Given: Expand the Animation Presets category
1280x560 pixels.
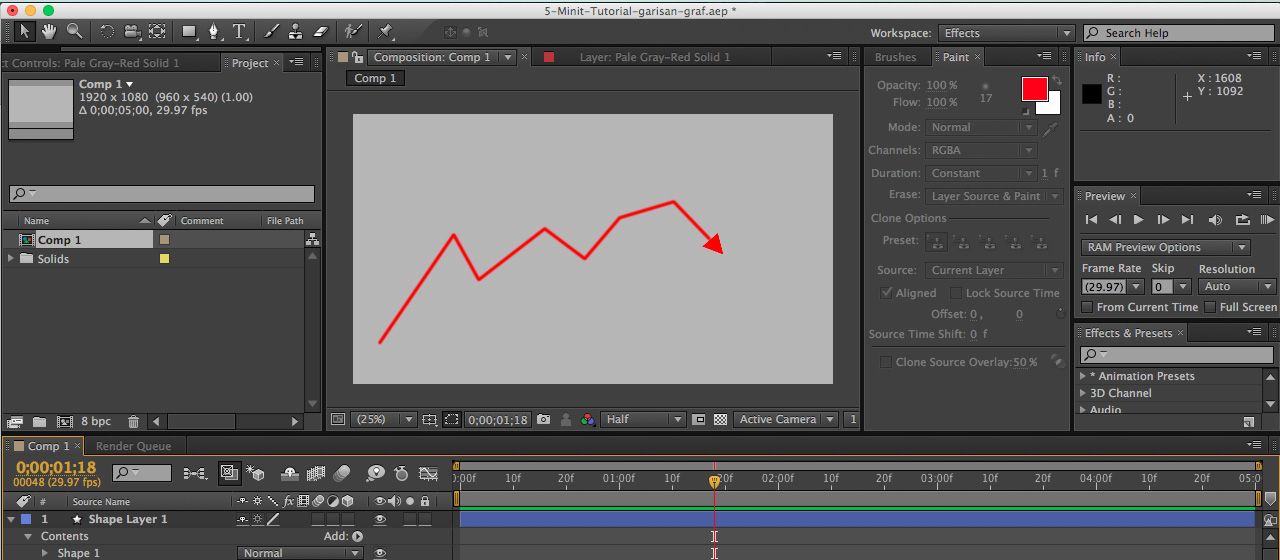Looking at the screenshot, I should tap(1083, 376).
